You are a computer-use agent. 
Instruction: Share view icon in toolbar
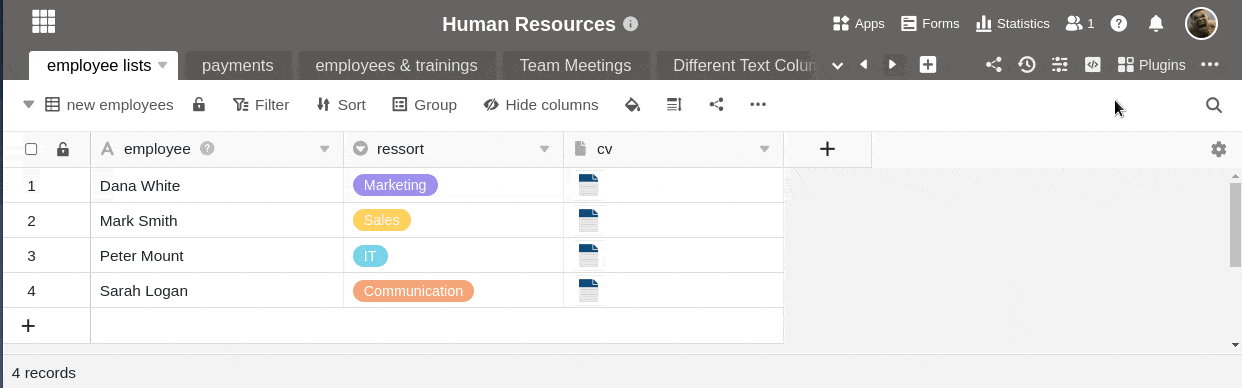[716, 104]
